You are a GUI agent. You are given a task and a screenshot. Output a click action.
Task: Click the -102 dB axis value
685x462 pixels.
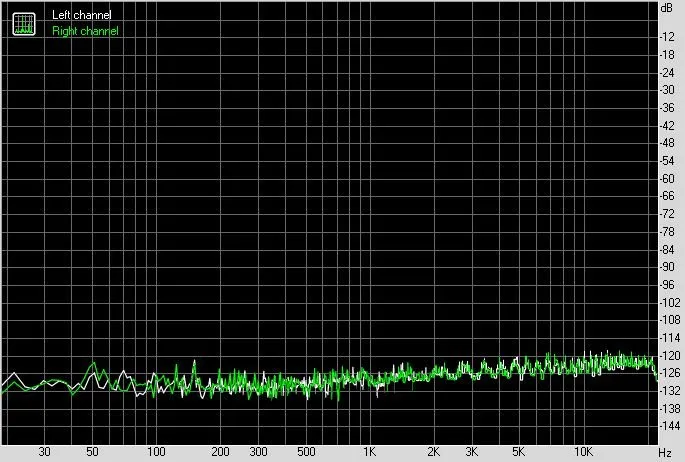[x=670, y=303]
